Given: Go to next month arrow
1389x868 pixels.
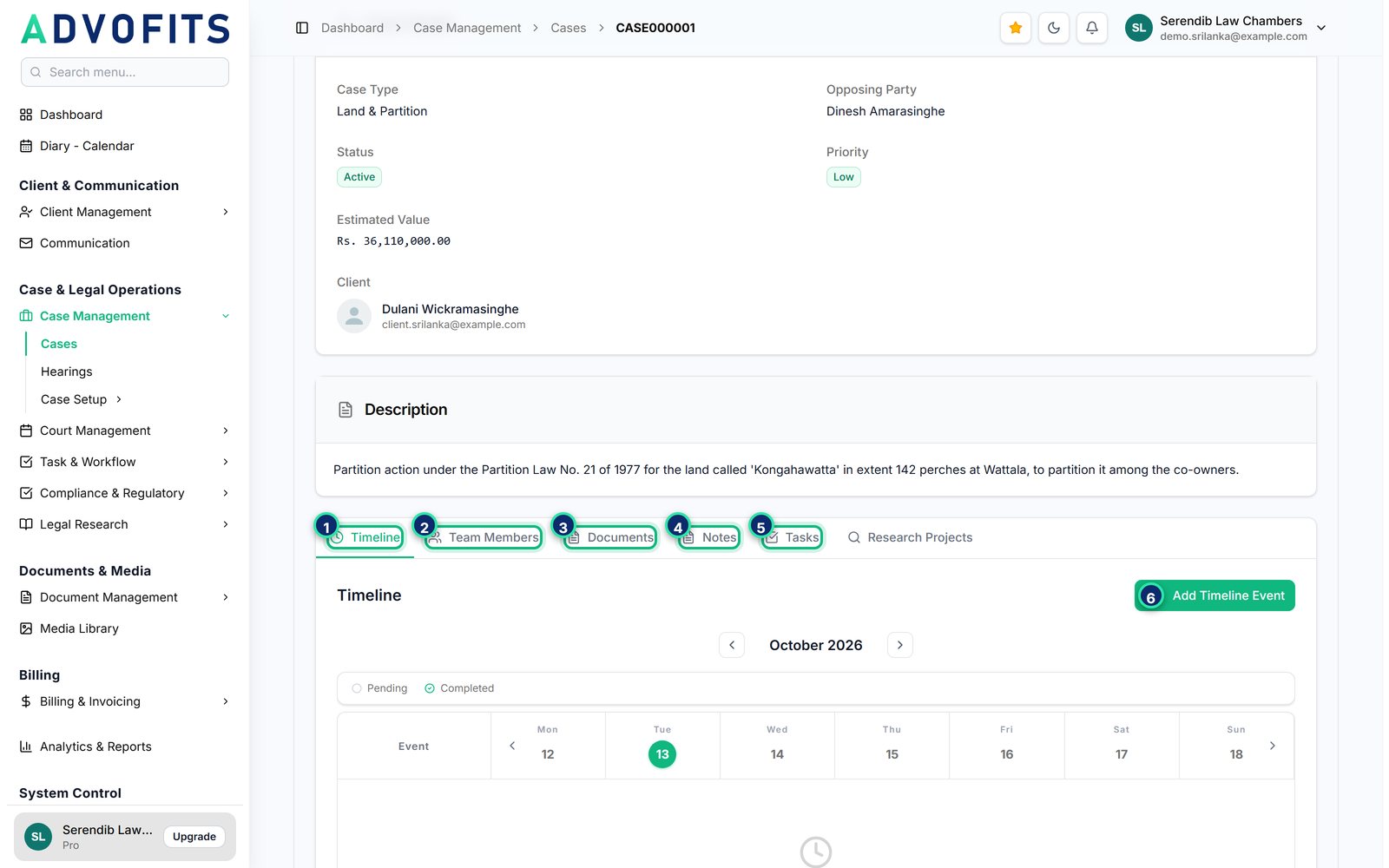Looking at the screenshot, I should [900, 645].
